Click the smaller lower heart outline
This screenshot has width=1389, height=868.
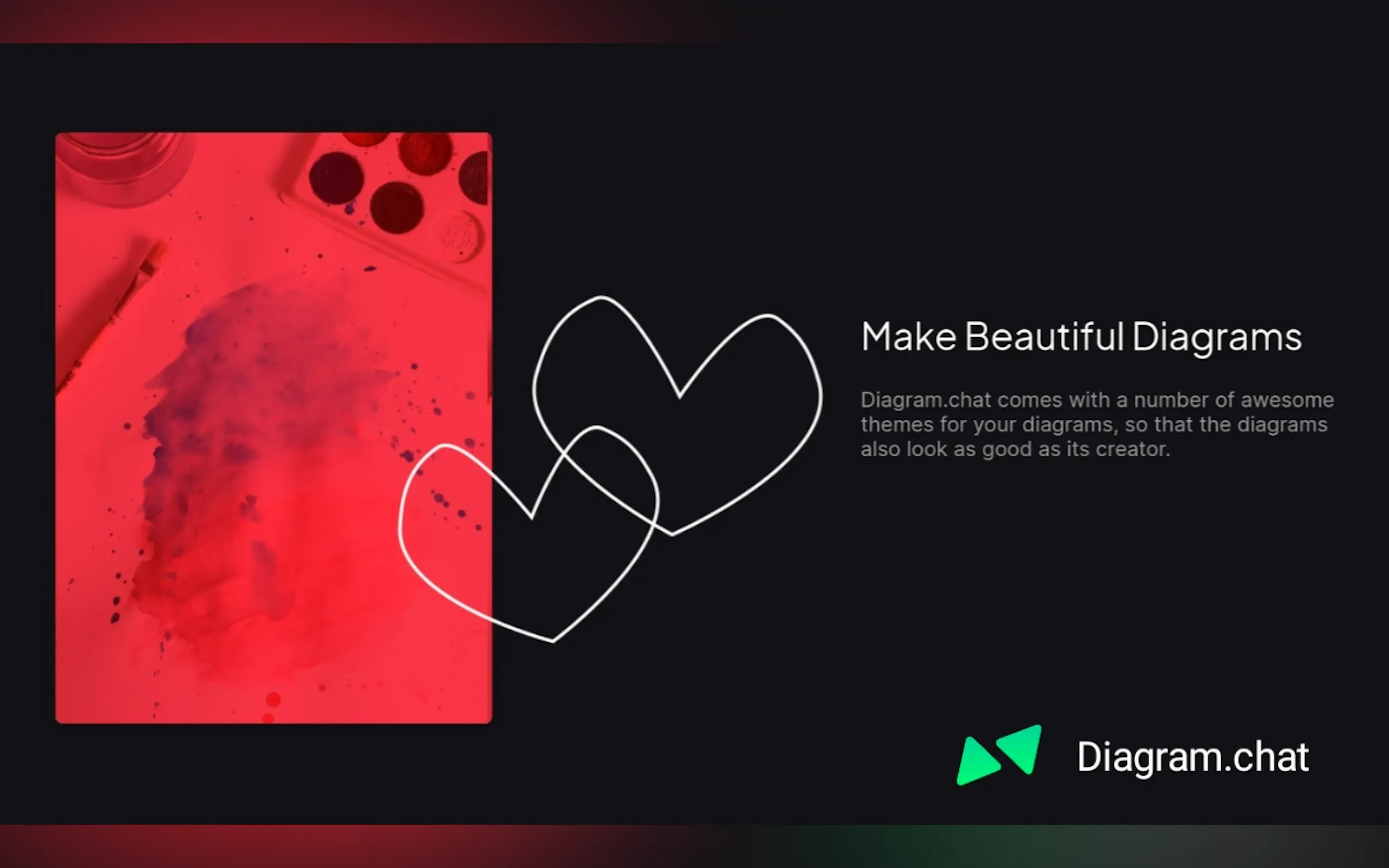click(x=528, y=534)
